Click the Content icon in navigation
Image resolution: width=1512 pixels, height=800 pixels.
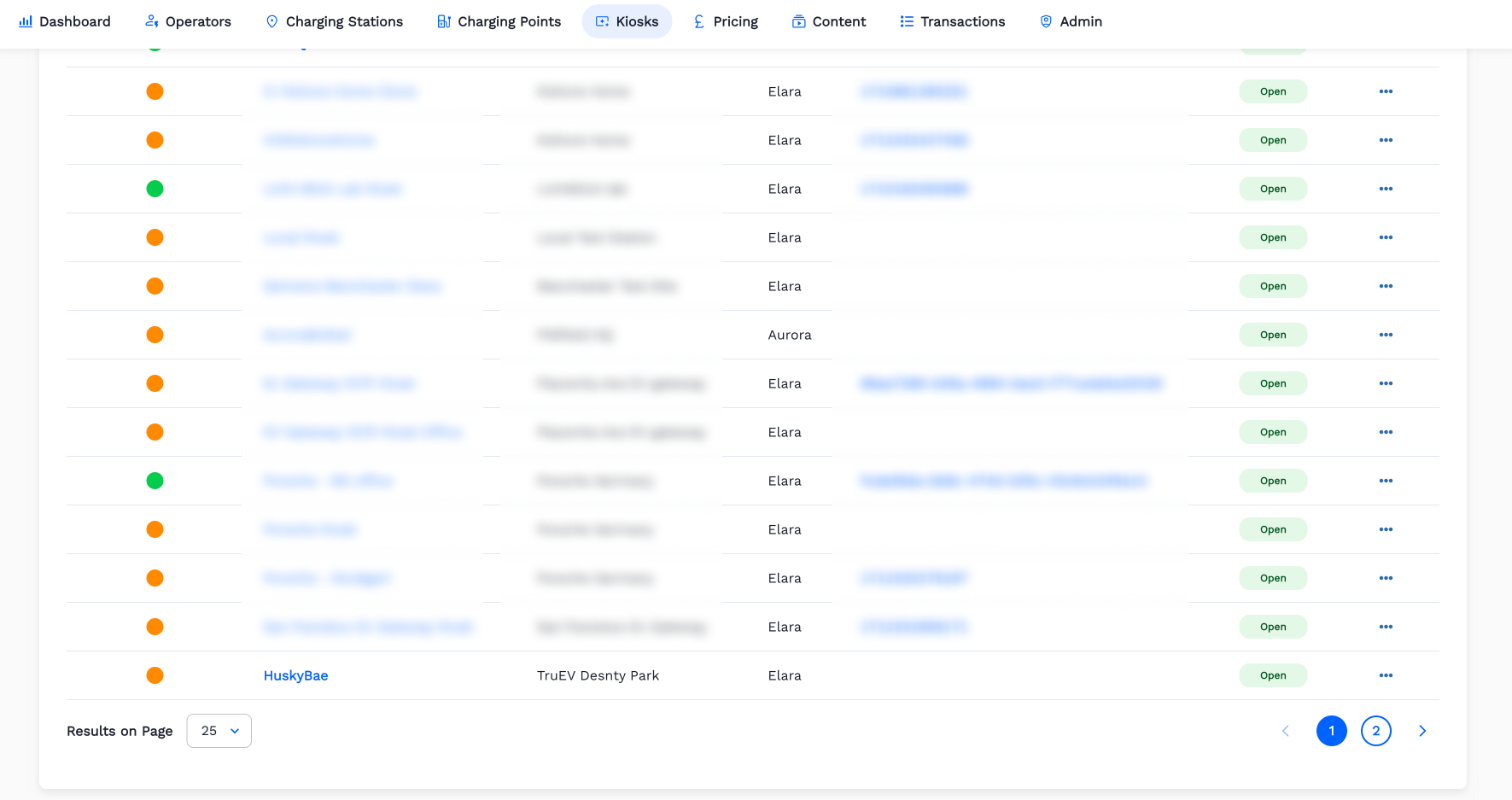click(x=798, y=21)
